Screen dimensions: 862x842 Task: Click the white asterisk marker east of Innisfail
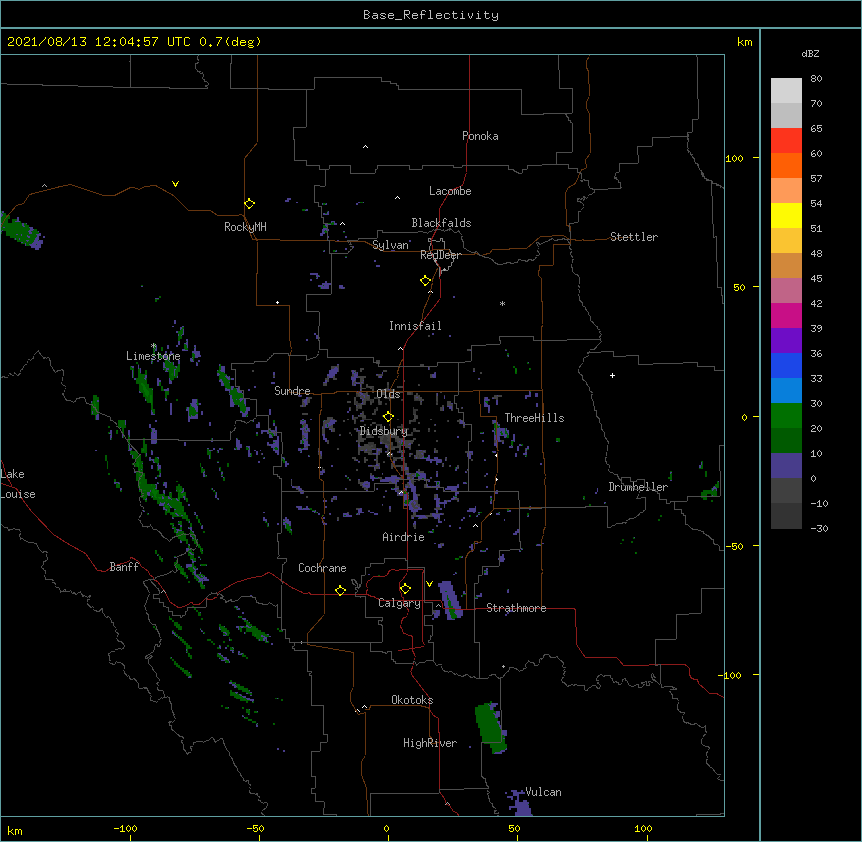502,303
